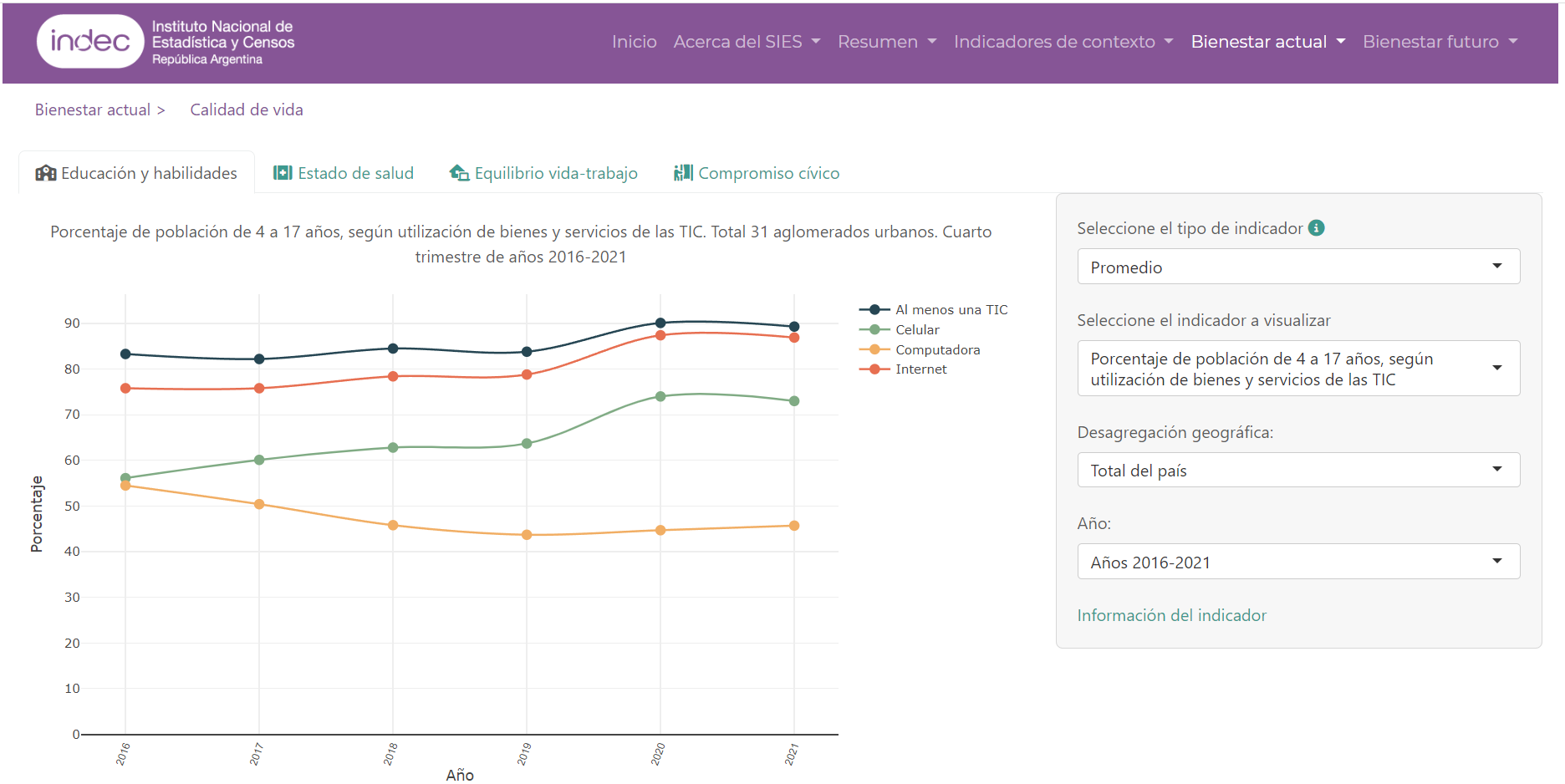Hide the Celular series in legend
This screenshot has width=1565, height=784.
(x=917, y=330)
